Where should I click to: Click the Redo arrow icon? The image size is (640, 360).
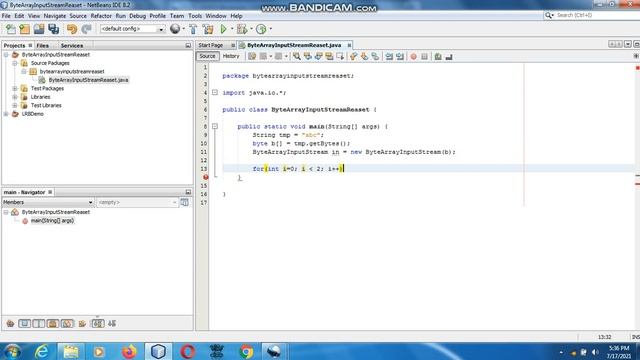tap(86, 29)
